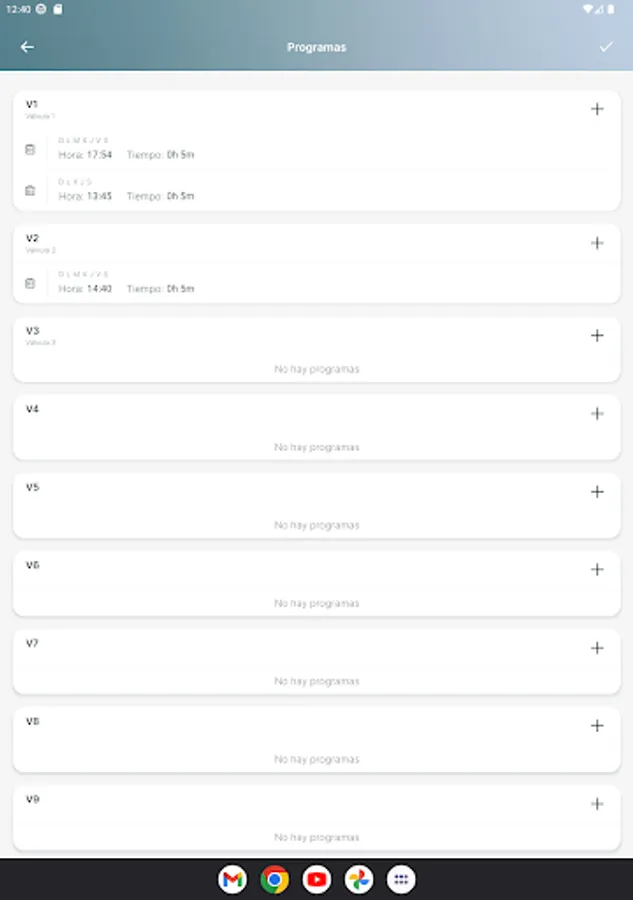Add a program to V8
This screenshot has height=900, width=633.
pyautogui.click(x=597, y=725)
